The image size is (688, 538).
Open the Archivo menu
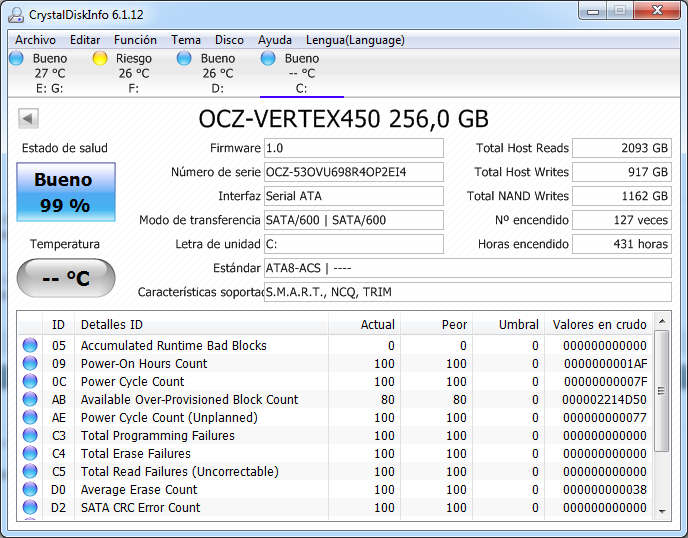(x=36, y=40)
